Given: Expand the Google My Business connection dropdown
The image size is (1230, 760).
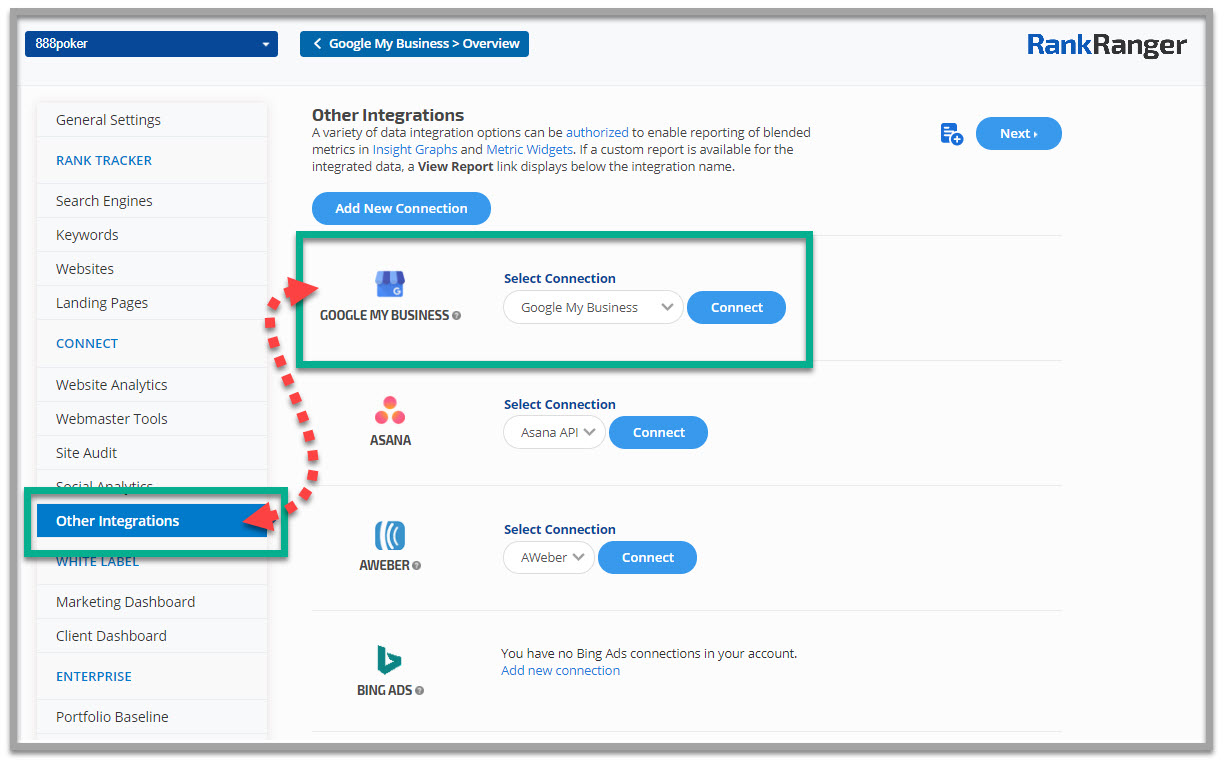Looking at the screenshot, I should click(593, 308).
